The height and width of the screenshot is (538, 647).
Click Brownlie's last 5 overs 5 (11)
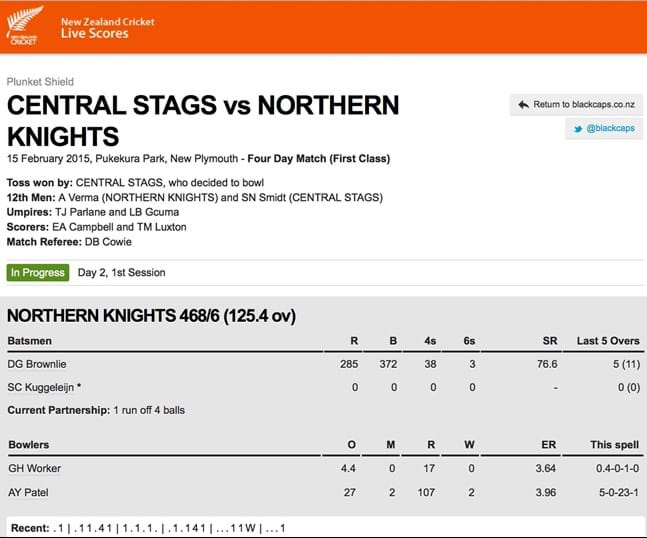pyautogui.click(x=626, y=364)
